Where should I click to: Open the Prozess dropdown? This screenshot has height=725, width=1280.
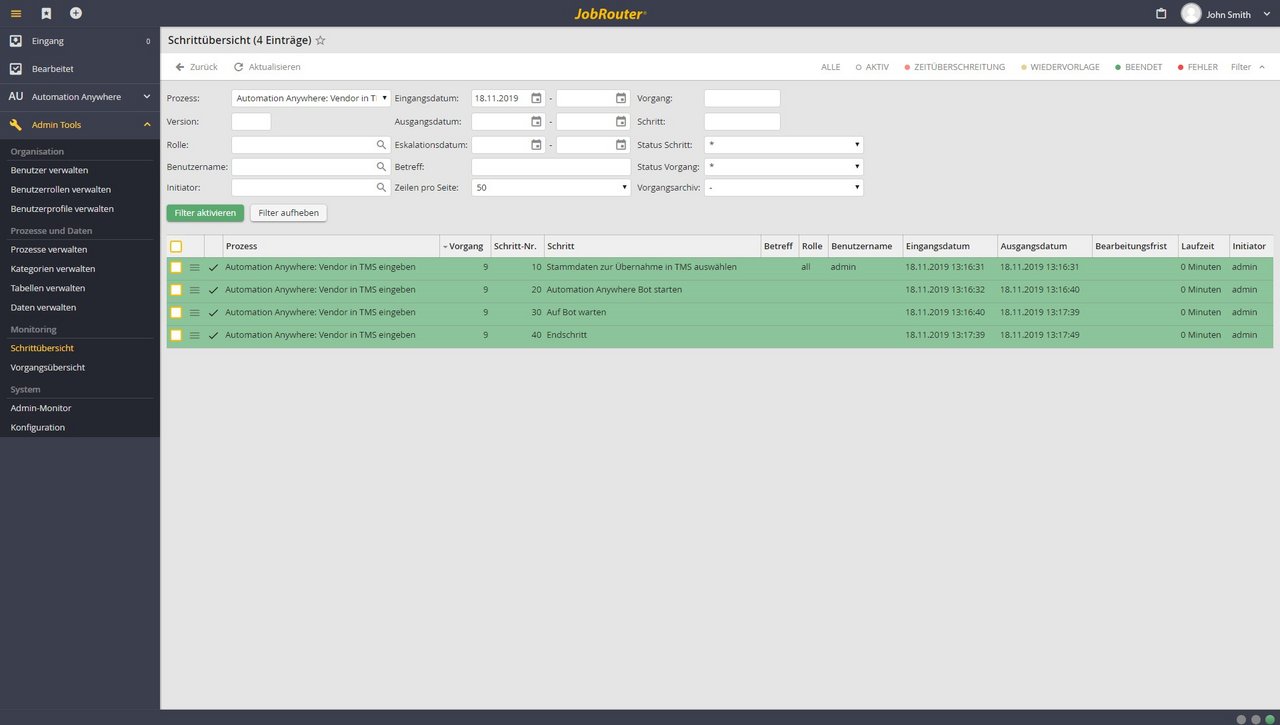311,98
